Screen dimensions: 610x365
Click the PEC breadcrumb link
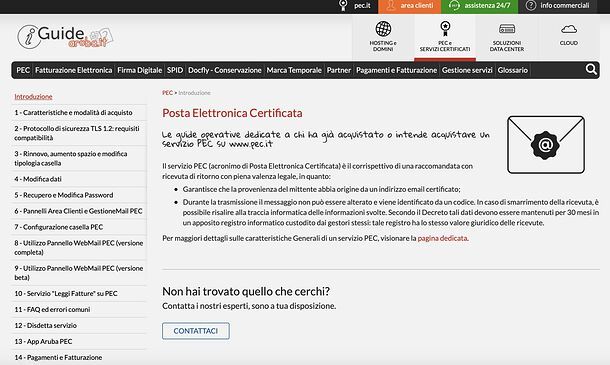(167, 93)
